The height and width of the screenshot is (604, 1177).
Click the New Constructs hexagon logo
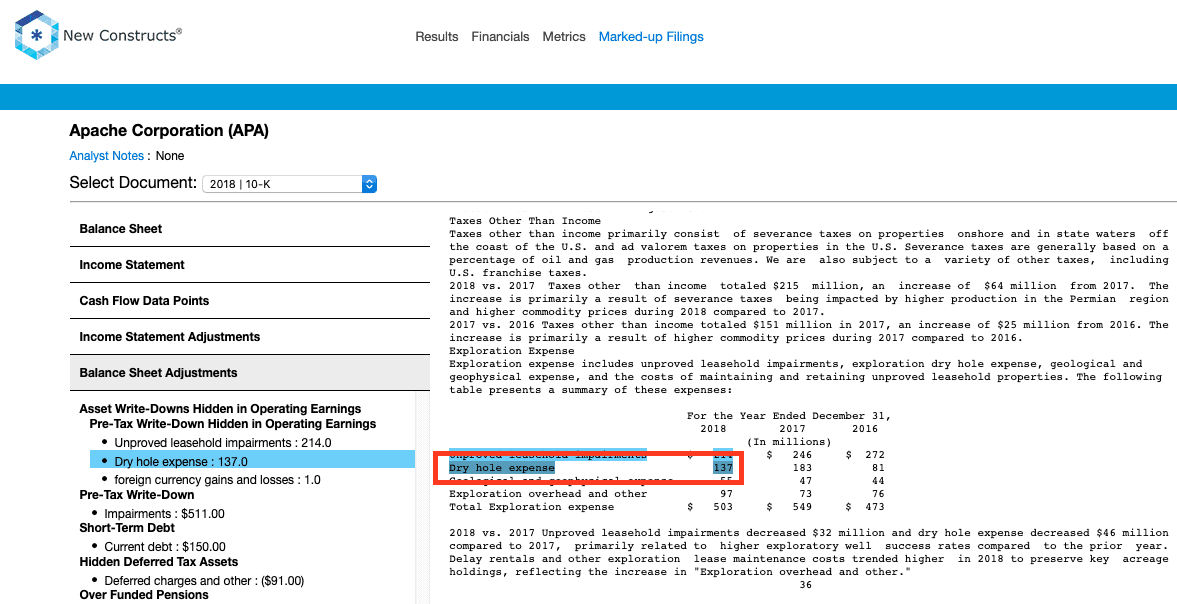[x=36, y=35]
